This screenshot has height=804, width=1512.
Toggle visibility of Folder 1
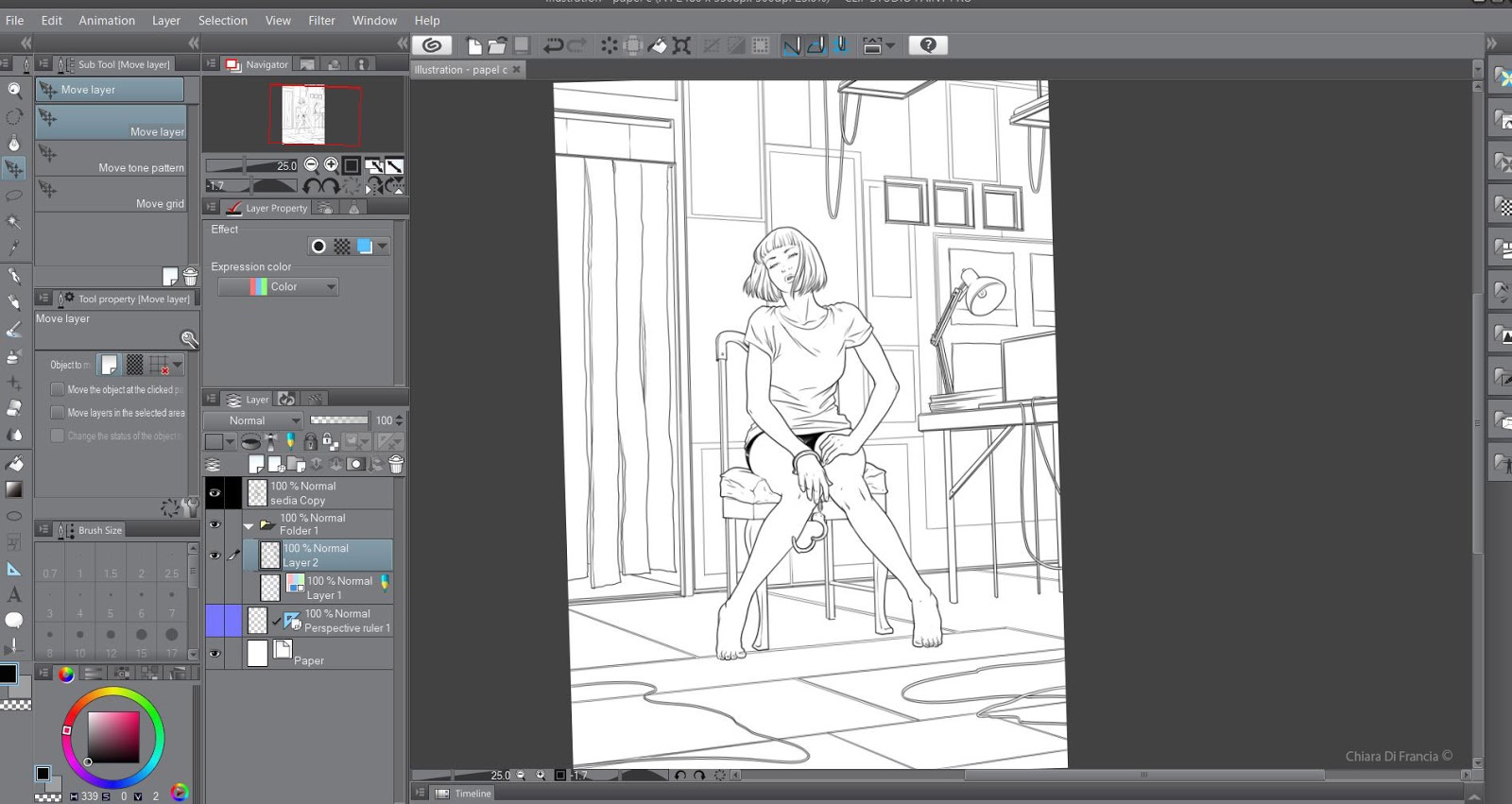coord(215,524)
